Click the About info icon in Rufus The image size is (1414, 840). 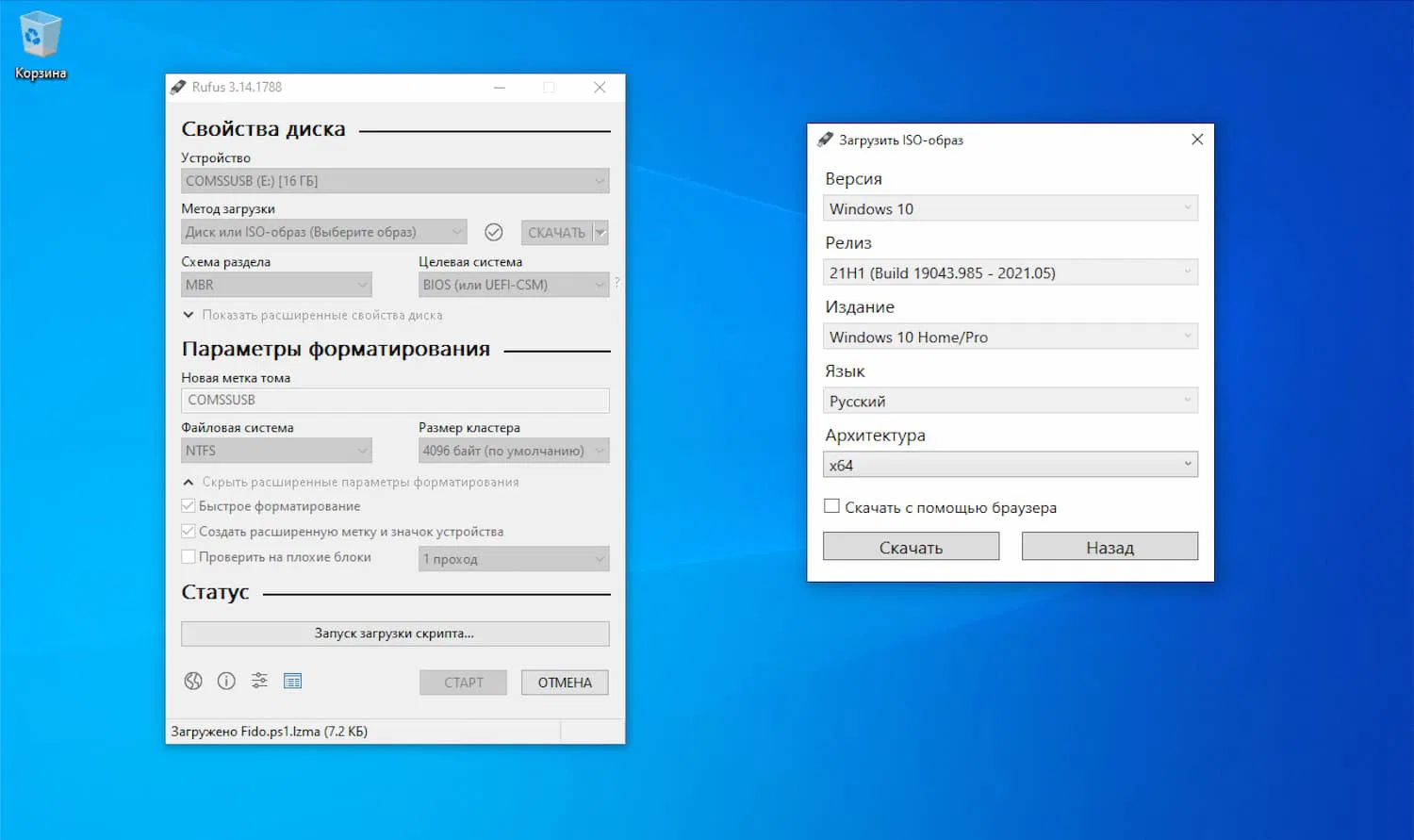coord(226,681)
